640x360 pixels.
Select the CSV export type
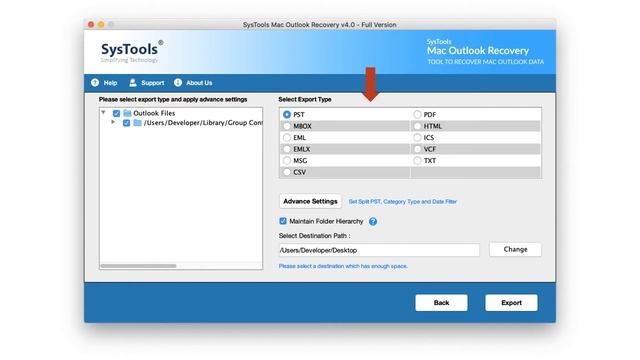[x=287, y=172]
